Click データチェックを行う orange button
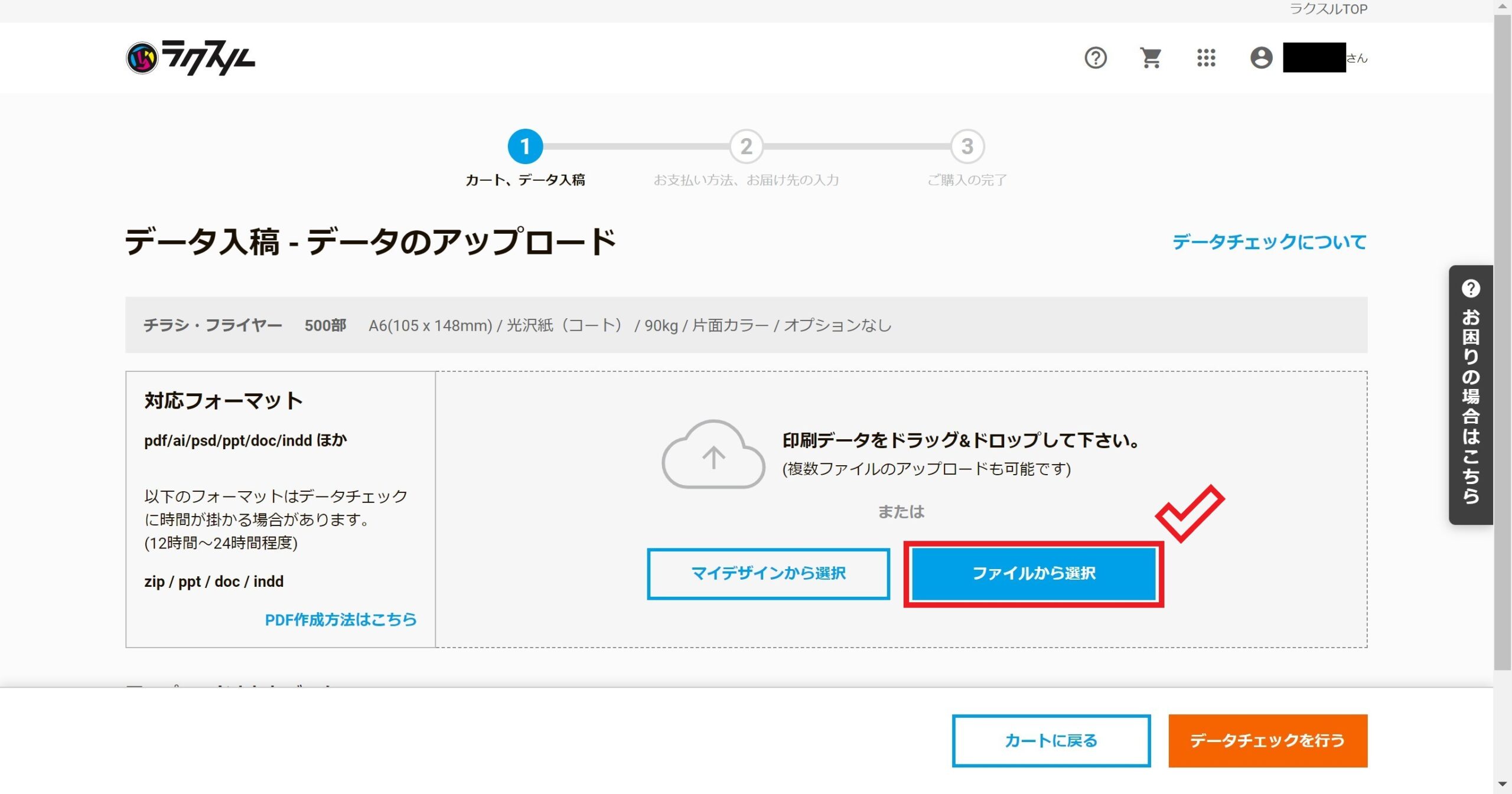 (x=1267, y=740)
